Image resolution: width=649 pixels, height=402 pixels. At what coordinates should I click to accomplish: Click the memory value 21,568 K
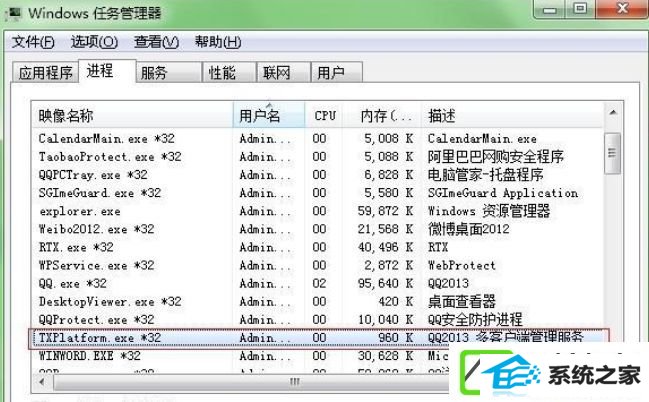pos(385,229)
